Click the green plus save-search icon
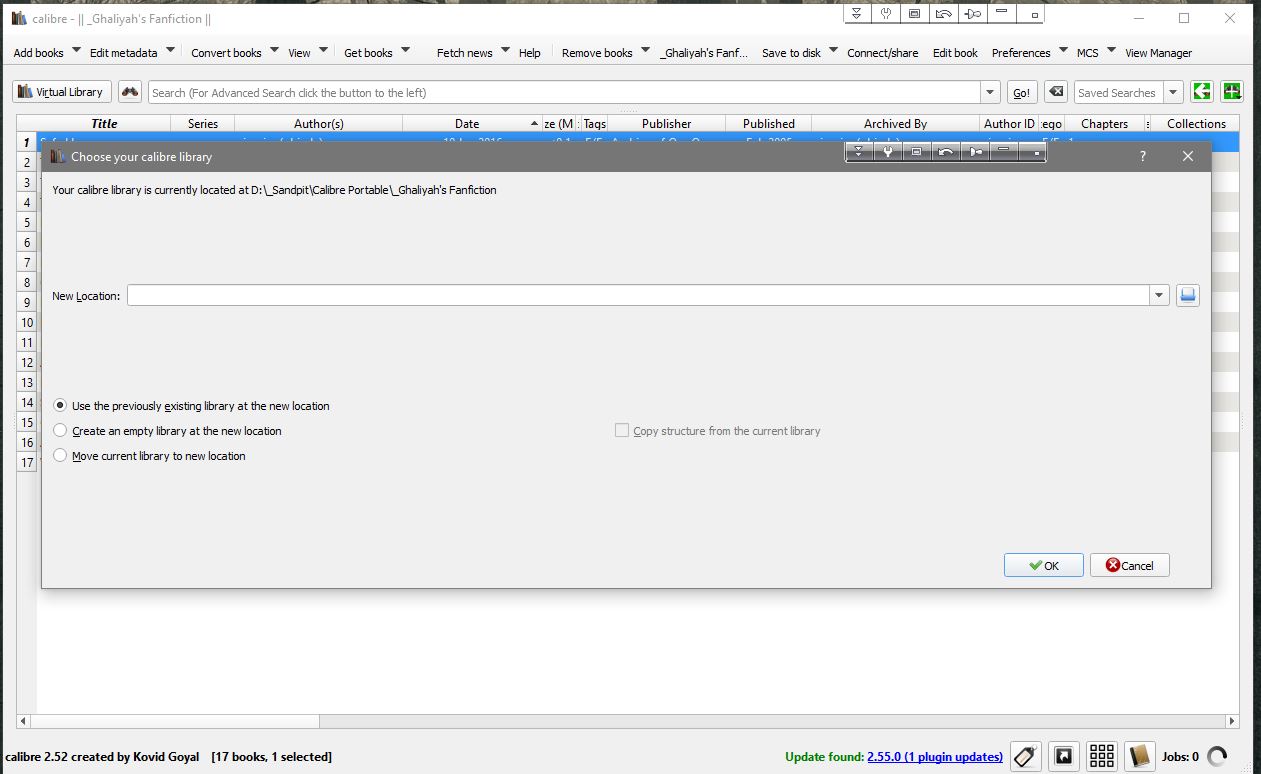 click(x=1232, y=92)
